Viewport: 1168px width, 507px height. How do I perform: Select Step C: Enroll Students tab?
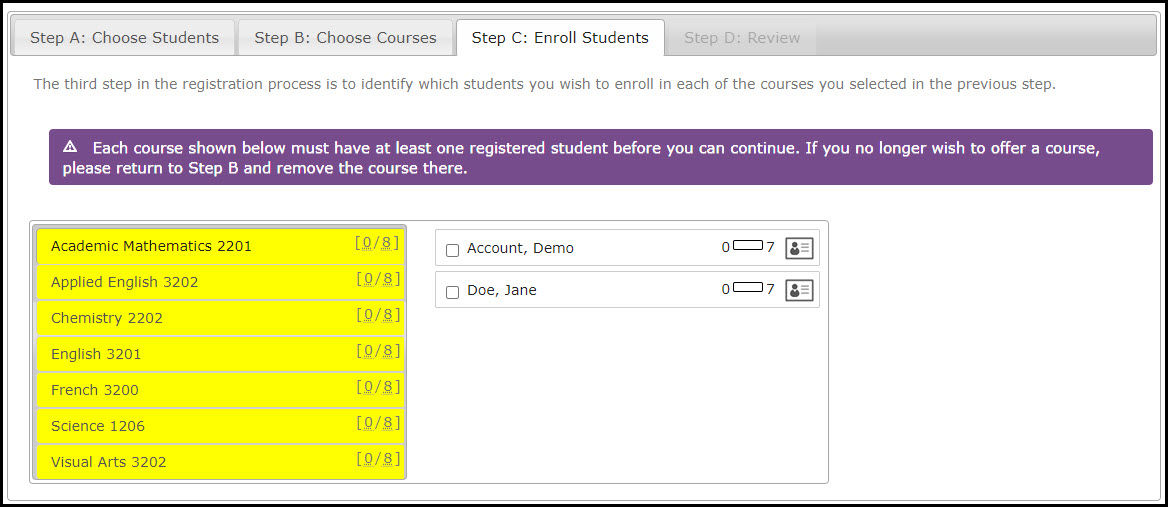pos(560,38)
